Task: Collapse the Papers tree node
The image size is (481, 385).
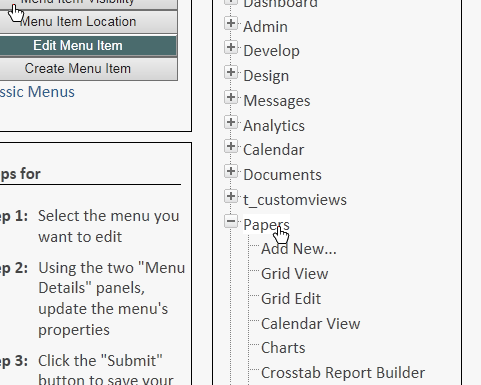Action: 231,221
